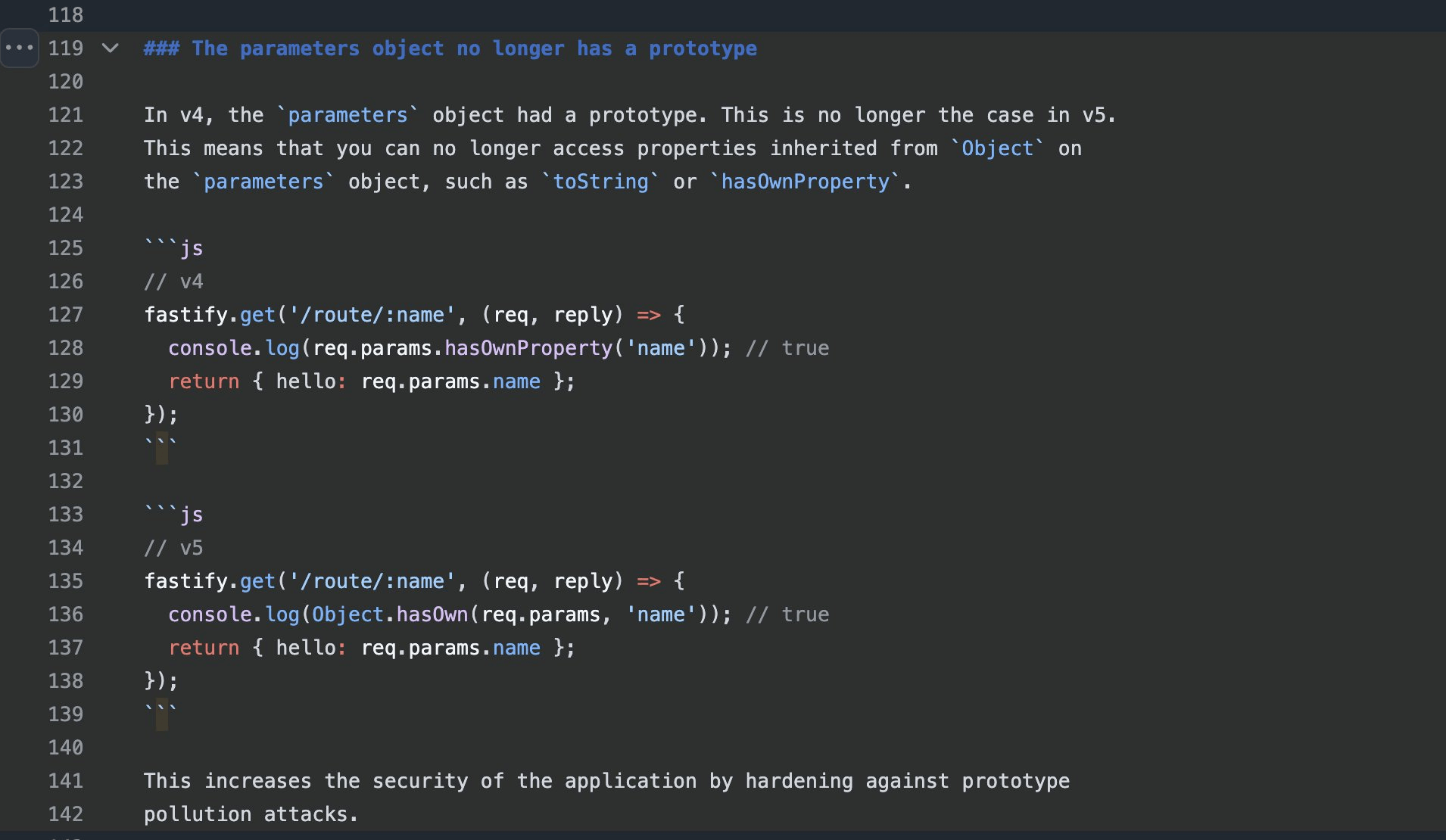Click the closing code fence on line 131
Image resolution: width=1446 pixels, height=840 pixels.
click(160, 448)
